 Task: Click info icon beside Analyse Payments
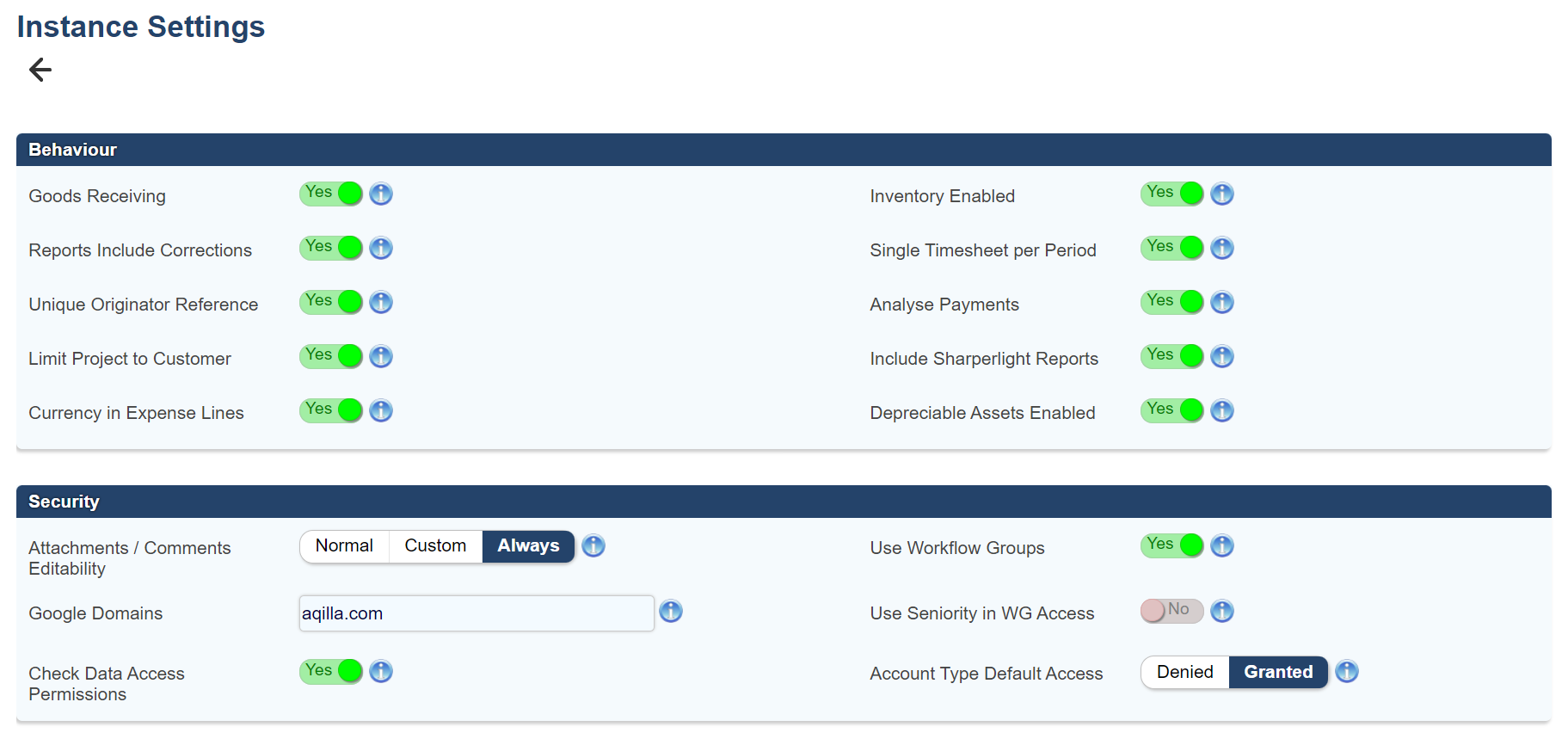click(1221, 303)
